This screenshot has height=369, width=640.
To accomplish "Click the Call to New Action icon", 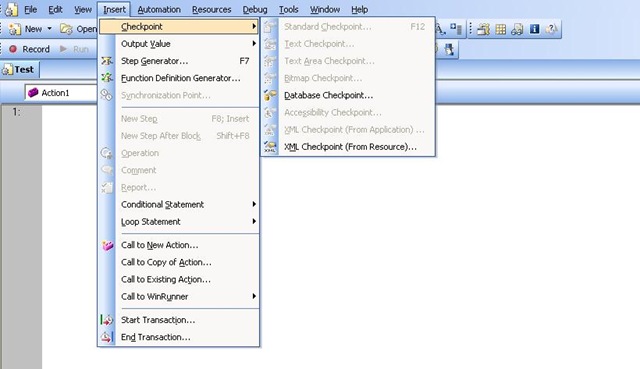I will coord(107,245).
